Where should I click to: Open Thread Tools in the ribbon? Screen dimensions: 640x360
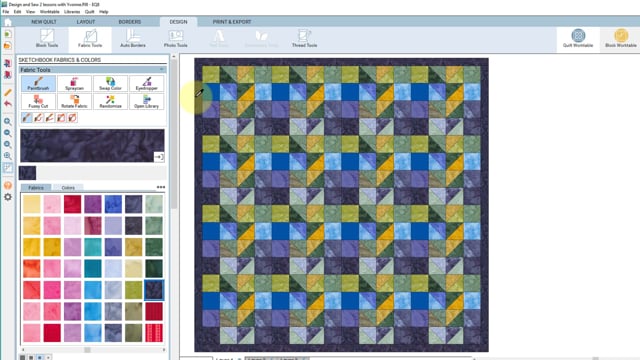(x=304, y=39)
